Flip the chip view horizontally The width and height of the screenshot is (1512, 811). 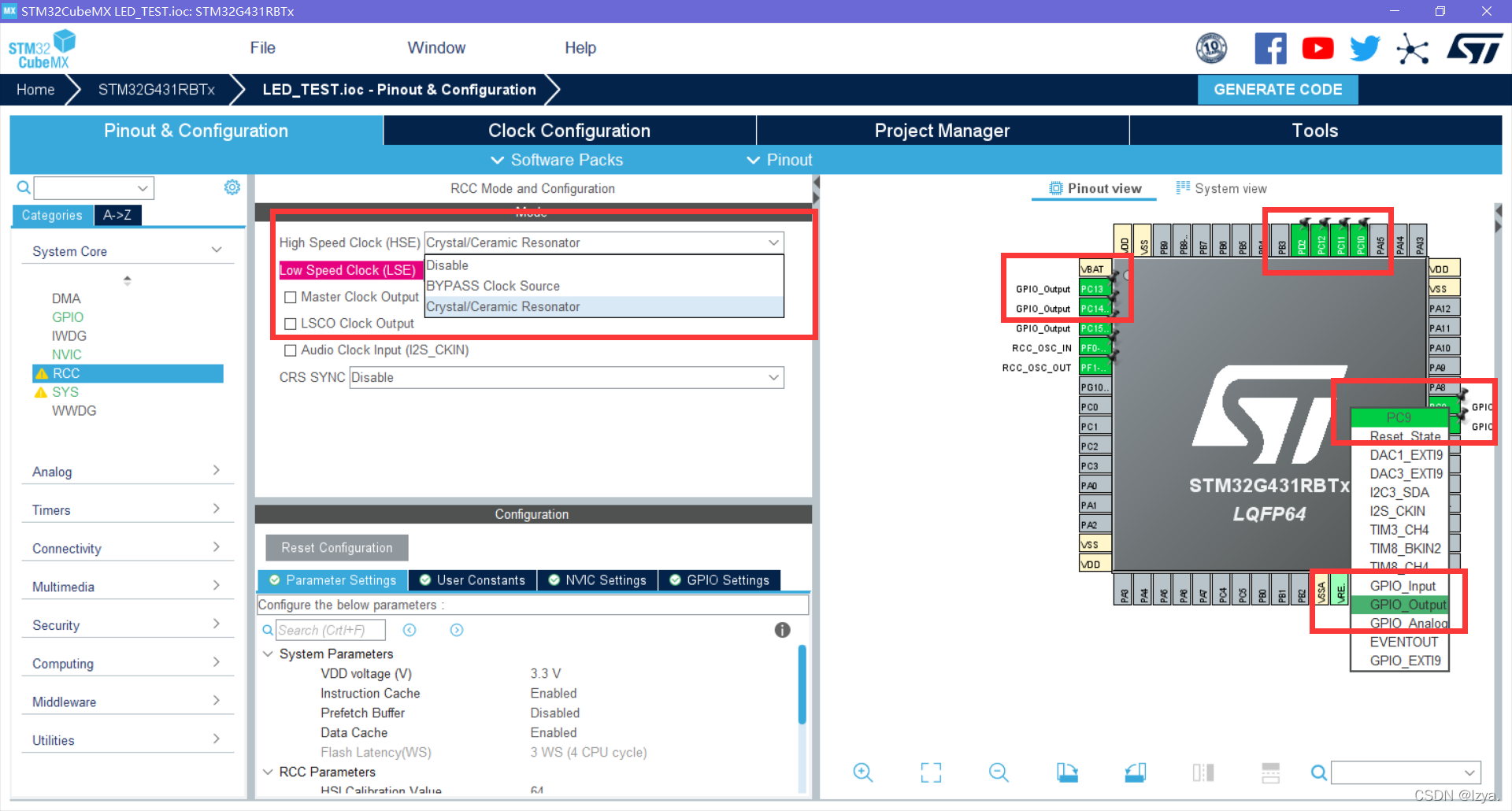coord(1203,772)
